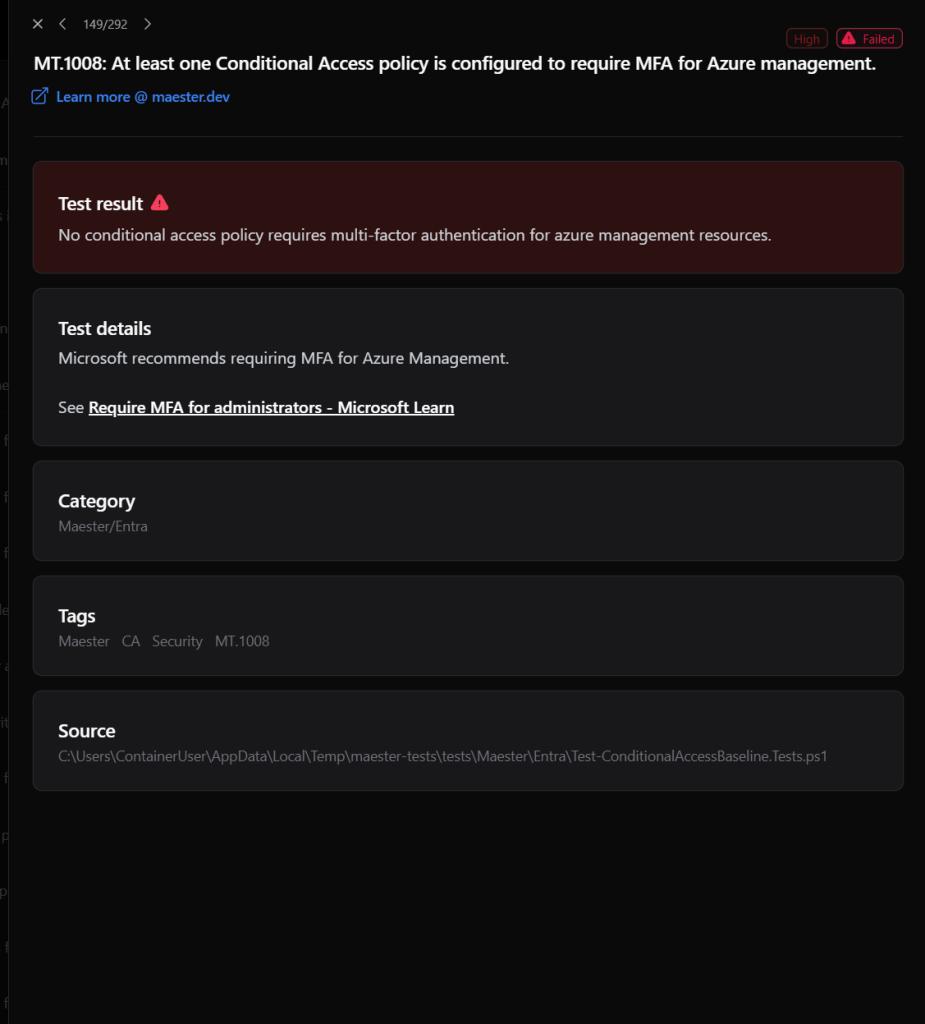Click the High severity badge
925x1024 pixels.
807,39
